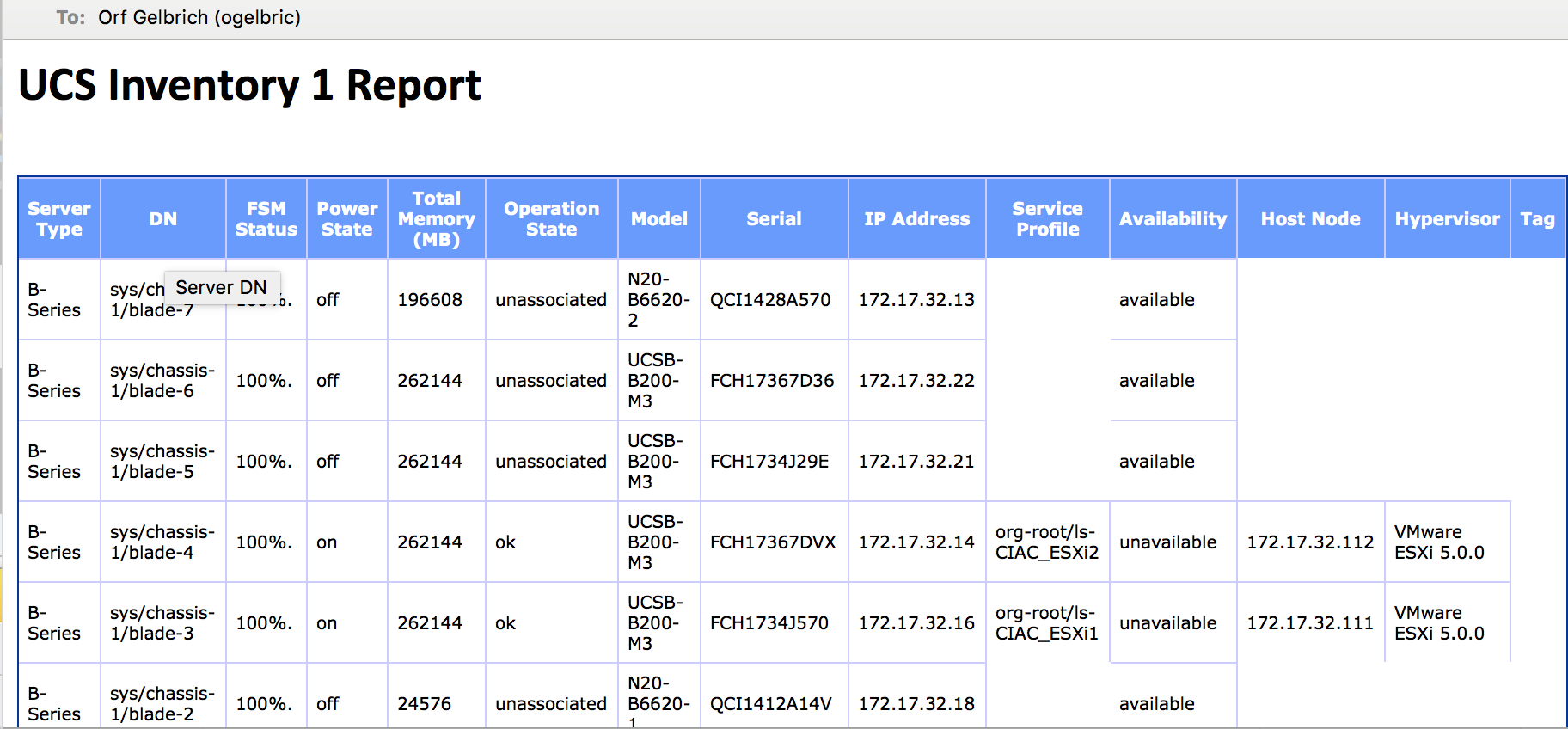Select IP address 172.17.32.16
1568x729 pixels.
[x=916, y=622]
